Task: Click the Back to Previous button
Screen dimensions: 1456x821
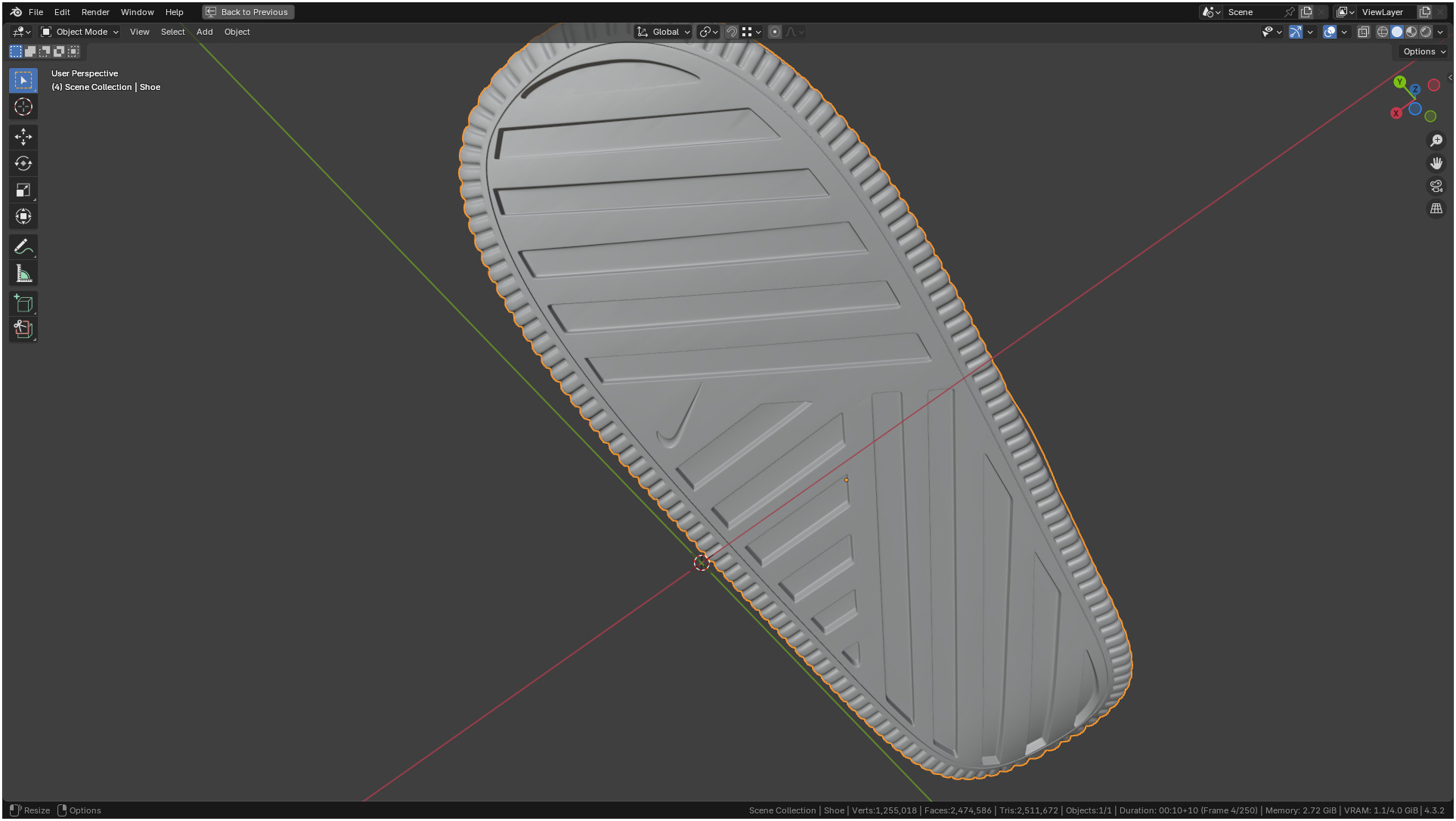Action: tap(248, 12)
